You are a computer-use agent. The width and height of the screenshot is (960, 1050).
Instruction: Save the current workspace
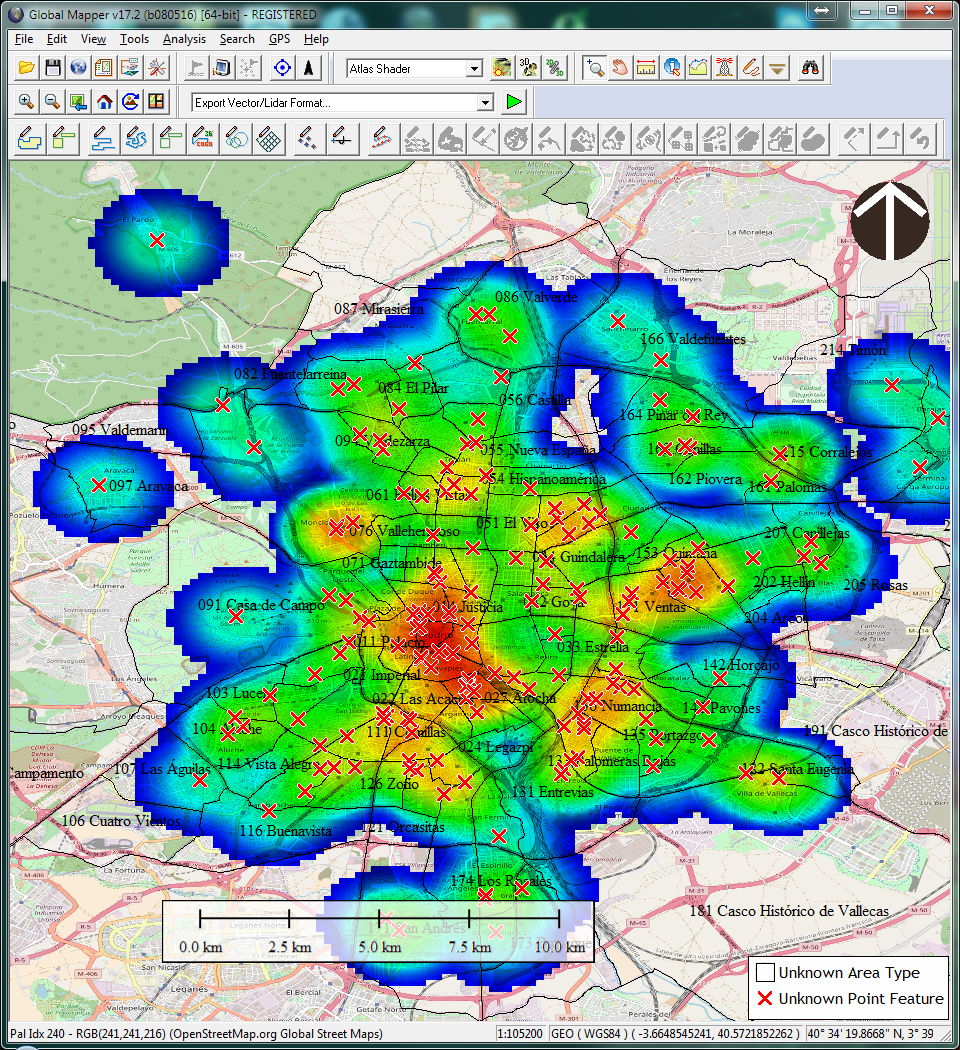click(53, 68)
